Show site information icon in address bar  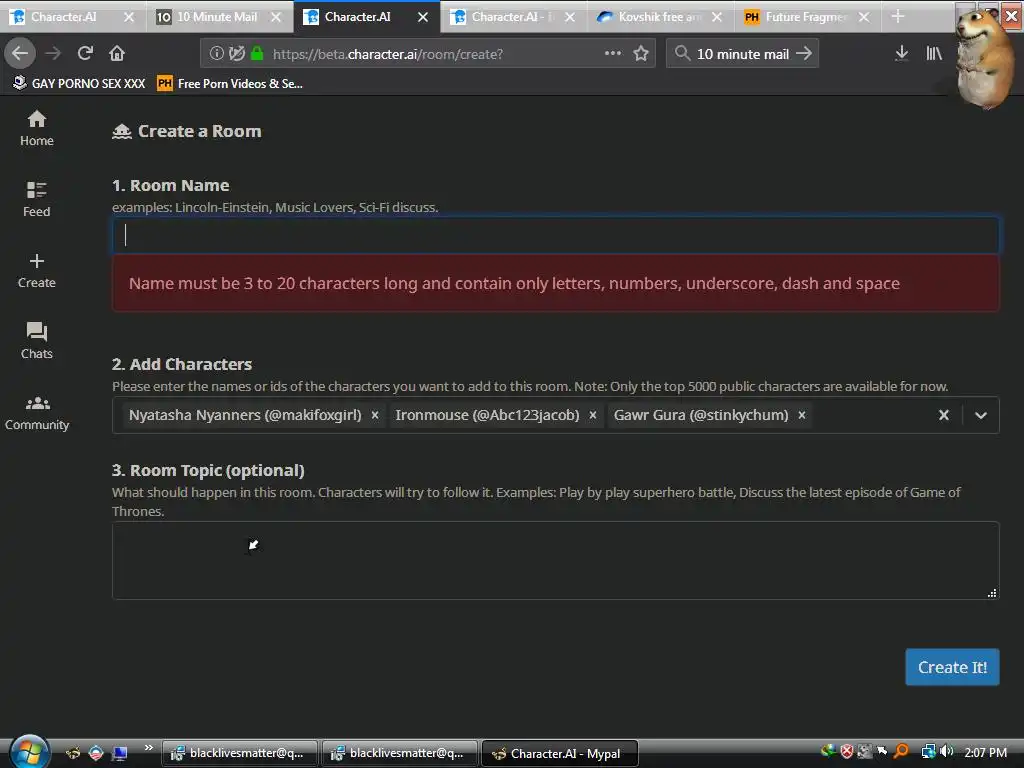[216, 54]
